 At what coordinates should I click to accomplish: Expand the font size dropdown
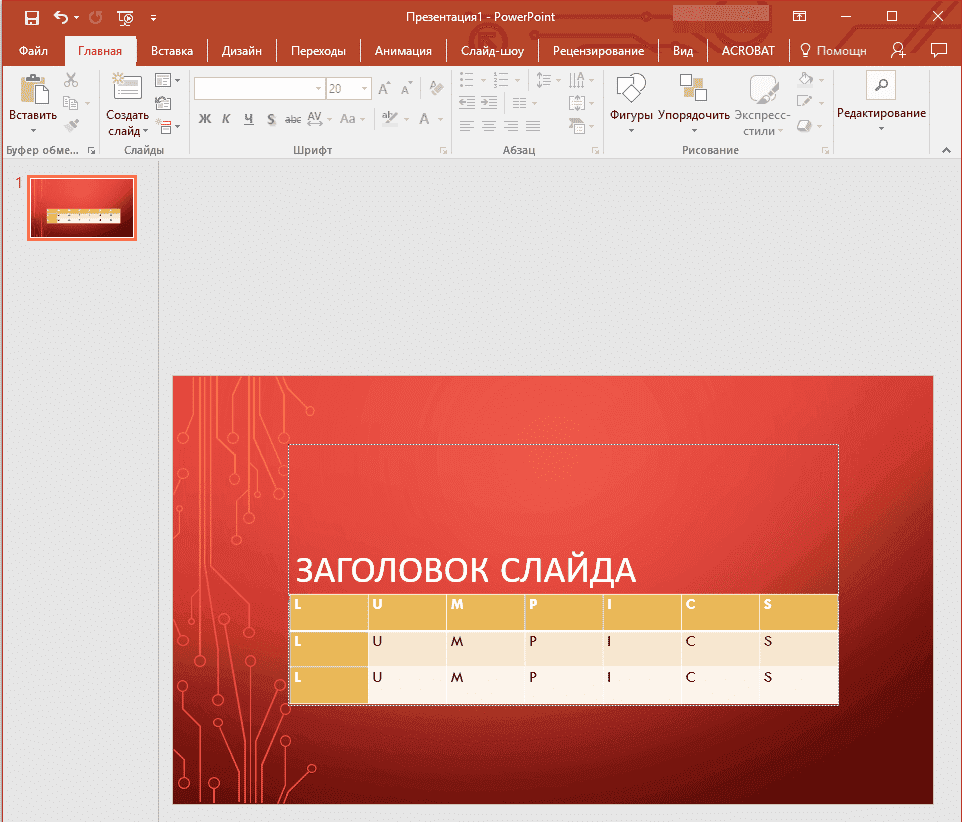coord(363,88)
